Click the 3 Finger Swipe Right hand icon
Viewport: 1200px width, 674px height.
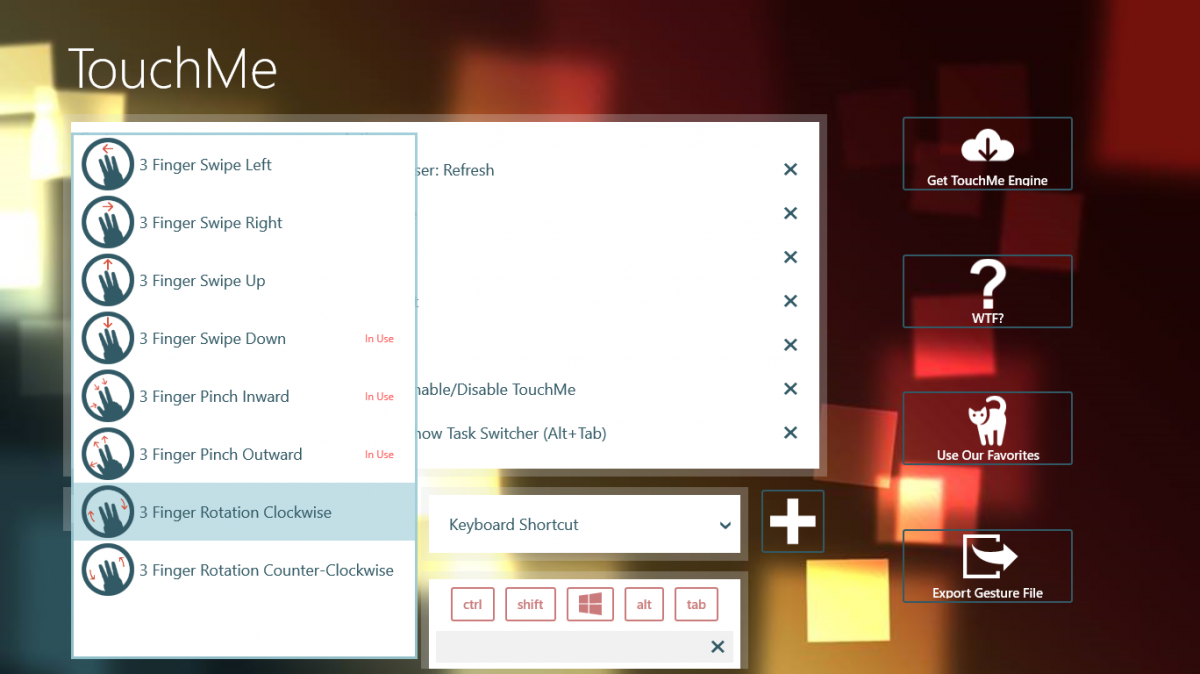click(x=108, y=223)
